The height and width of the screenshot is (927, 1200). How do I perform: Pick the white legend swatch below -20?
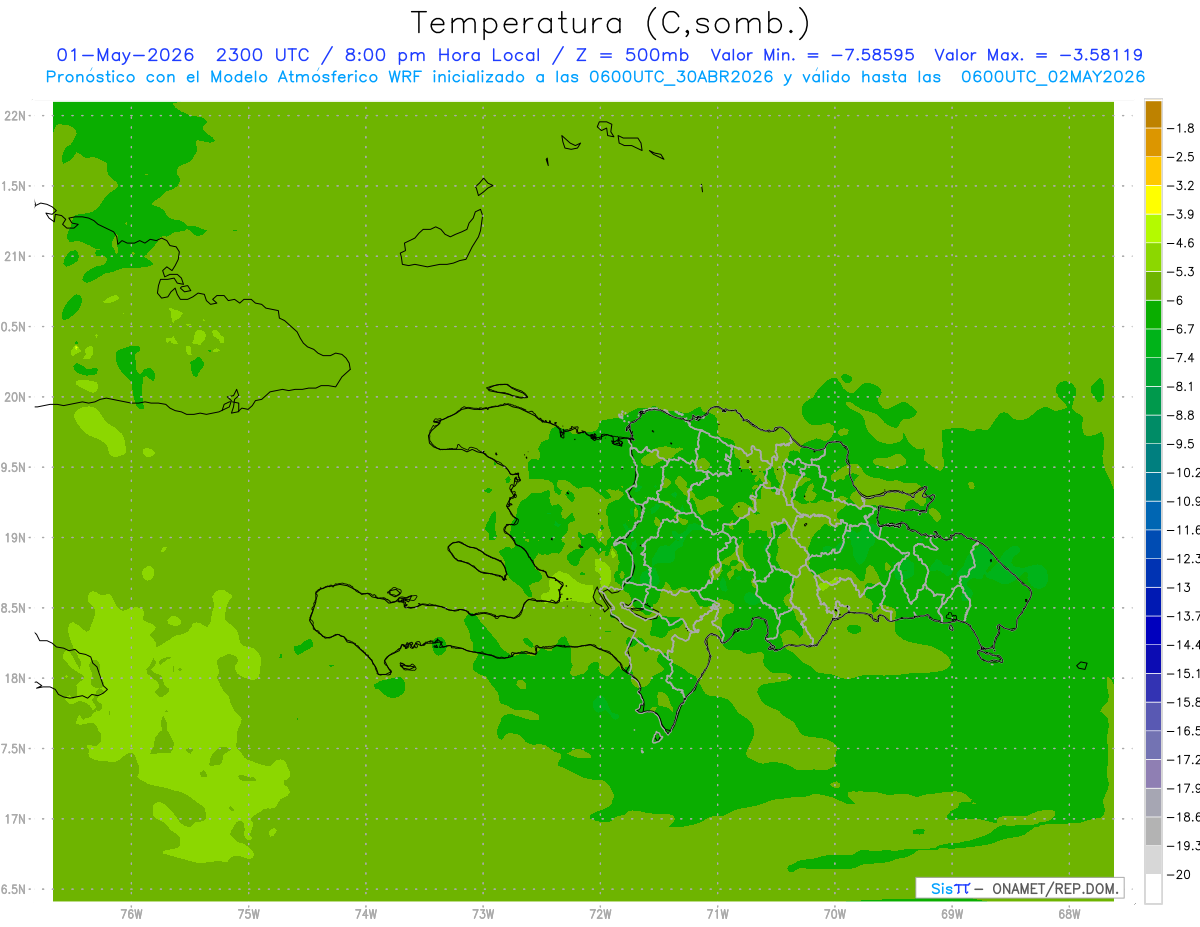point(1153,889)
